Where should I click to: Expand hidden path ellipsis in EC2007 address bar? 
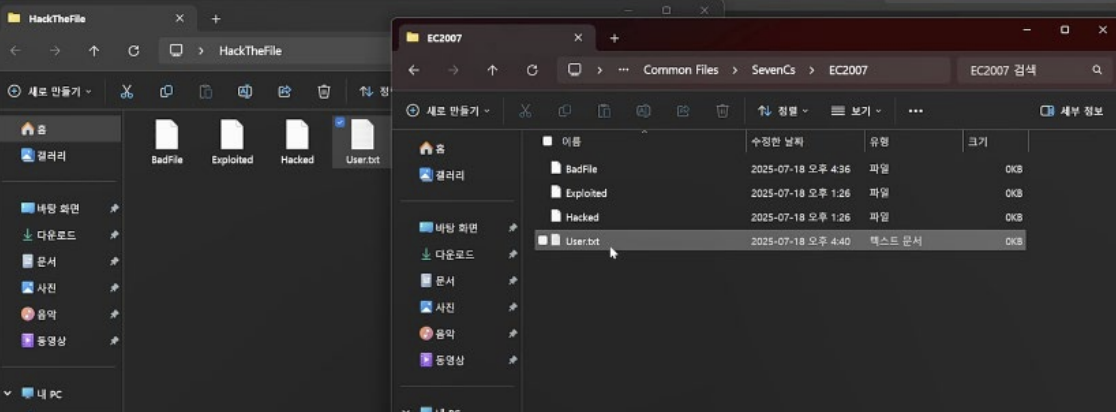(623, 70)
